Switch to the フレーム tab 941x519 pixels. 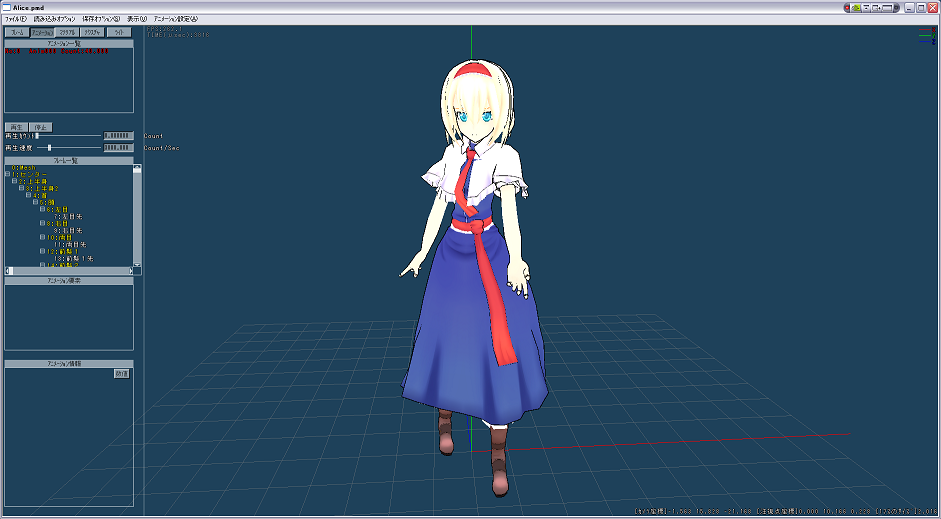click(17, 32)
